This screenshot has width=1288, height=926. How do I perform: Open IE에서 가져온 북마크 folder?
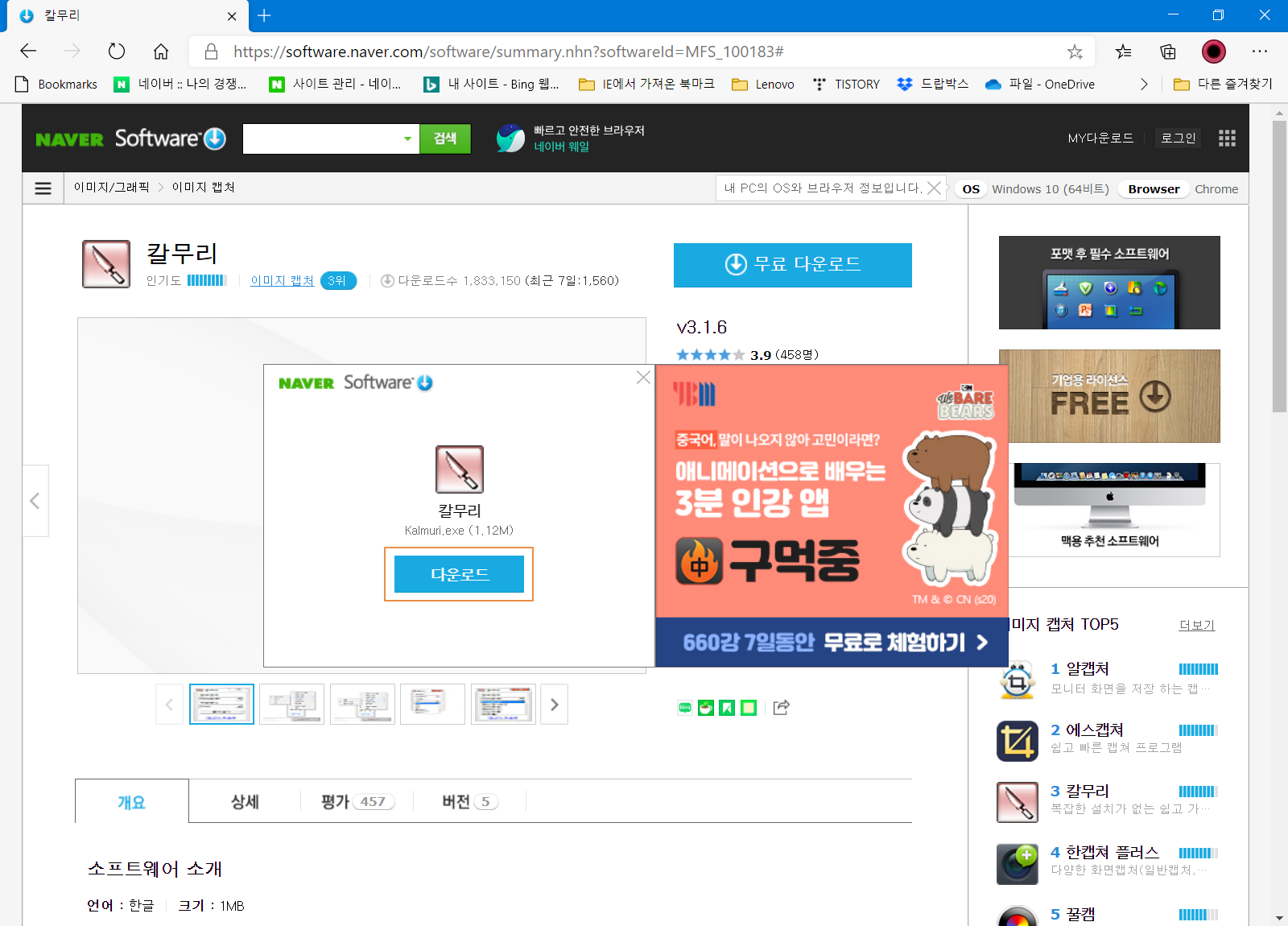coord(646,84)
